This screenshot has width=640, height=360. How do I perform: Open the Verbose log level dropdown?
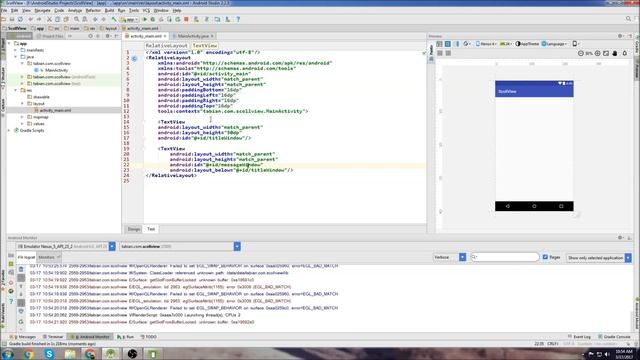coord(462,257)
